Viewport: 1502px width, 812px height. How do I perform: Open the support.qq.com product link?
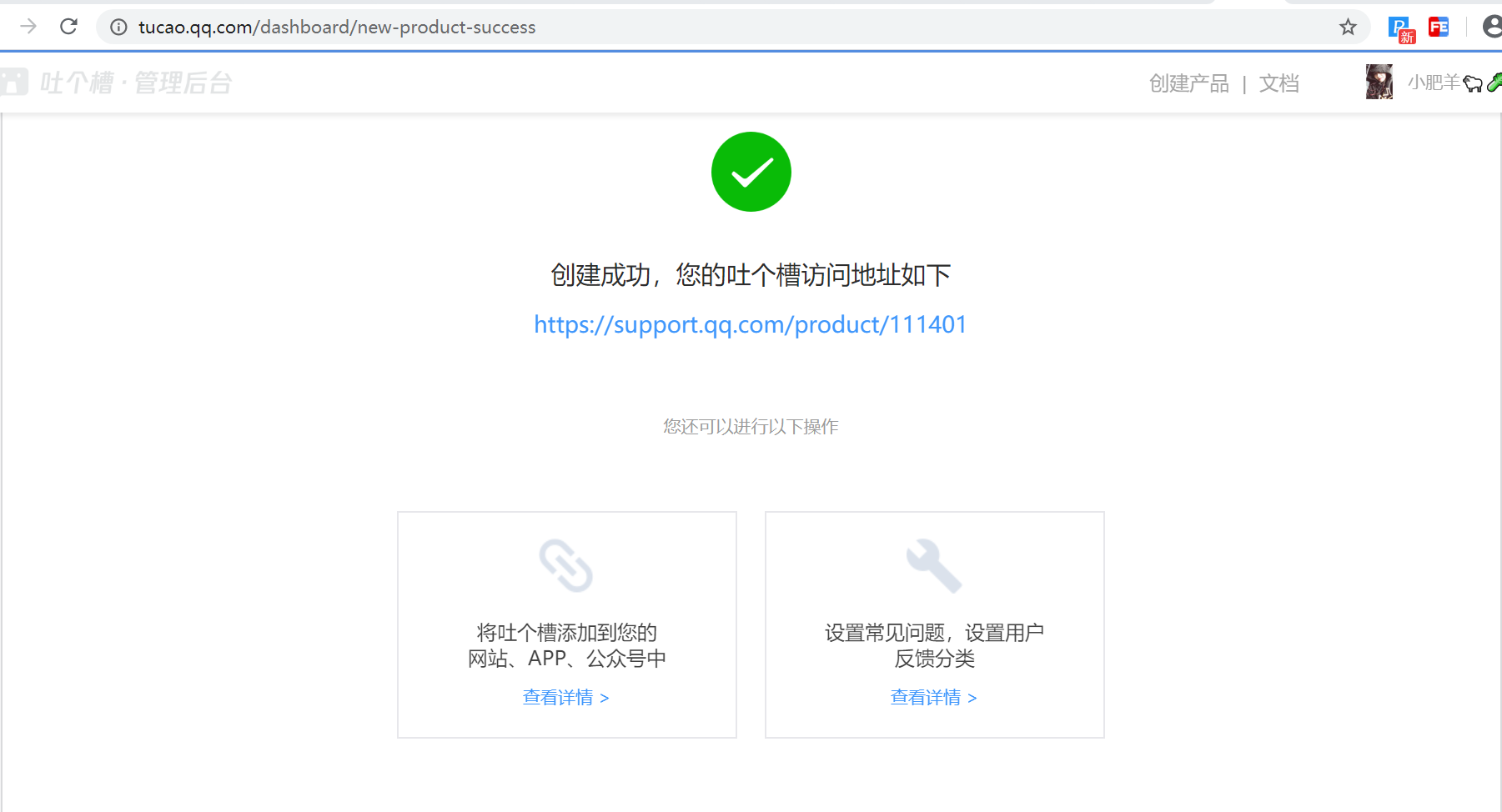pos(751,324)
